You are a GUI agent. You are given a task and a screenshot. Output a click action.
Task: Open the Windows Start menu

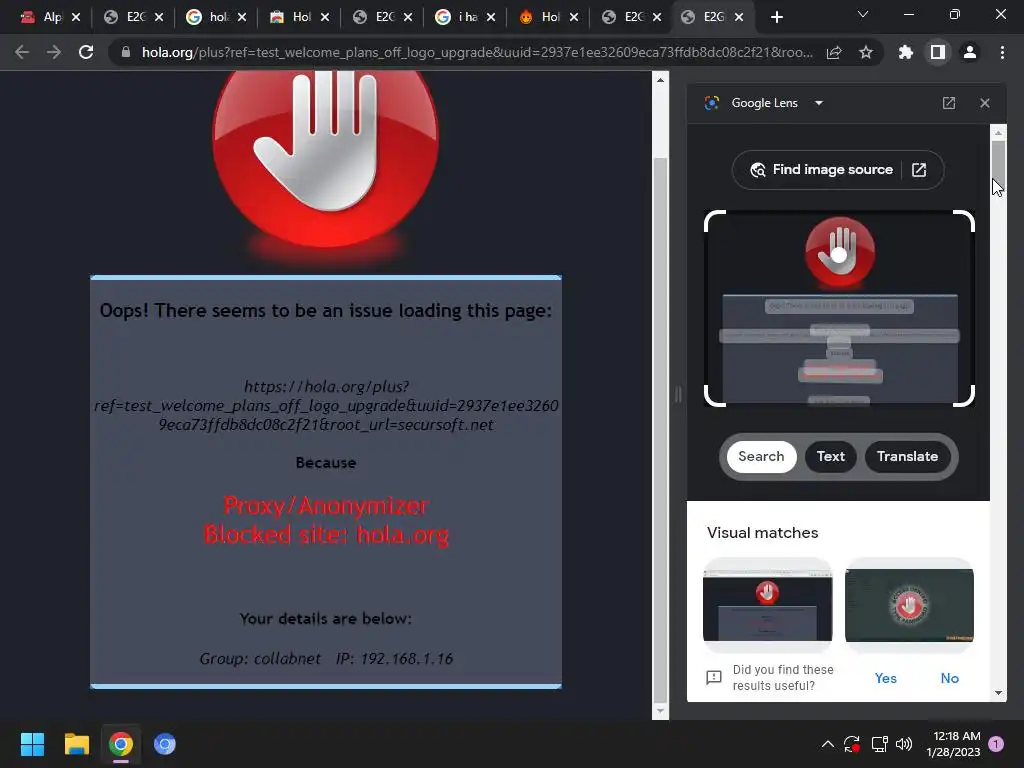[x=32, y=744]
